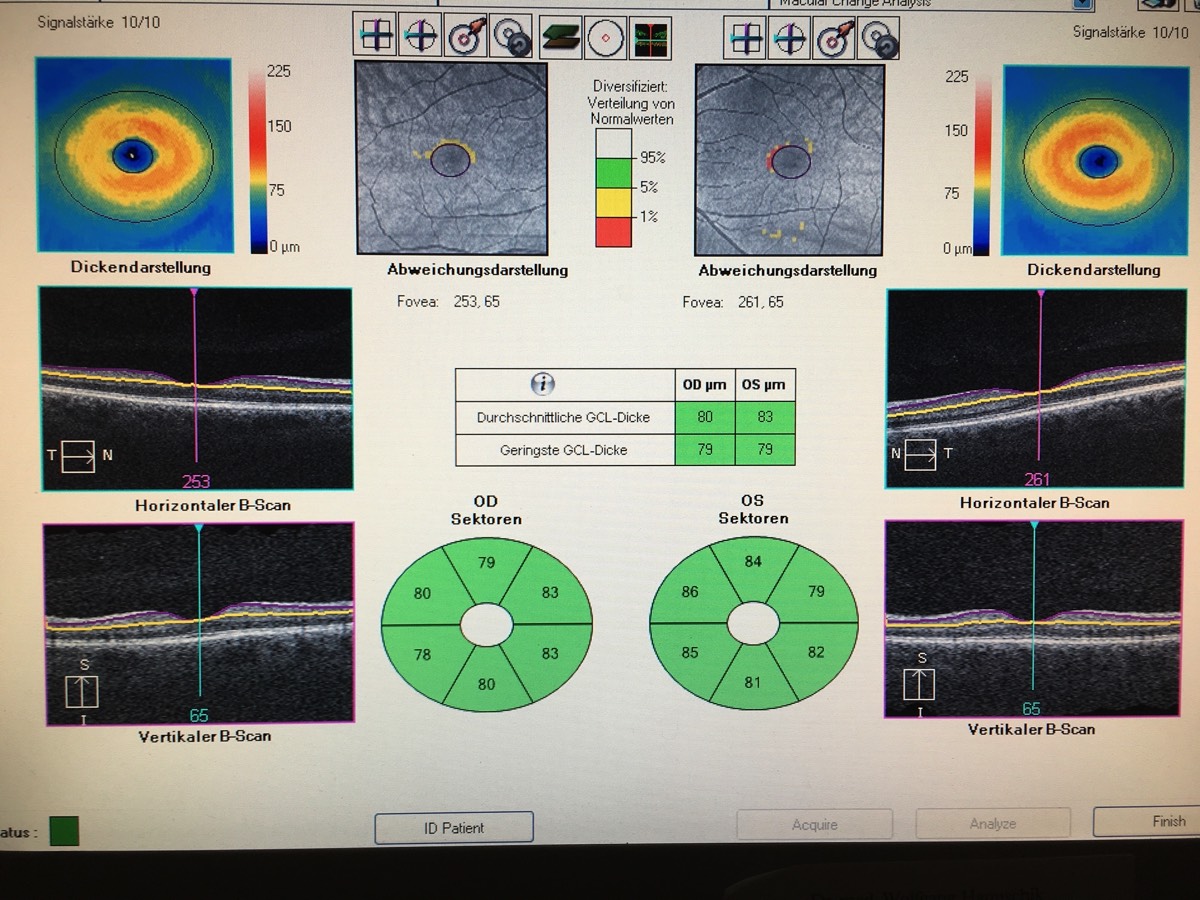Select the Macular Change Analysis tab
This screenshot has height=900, width=1200.
coord(868,4)
